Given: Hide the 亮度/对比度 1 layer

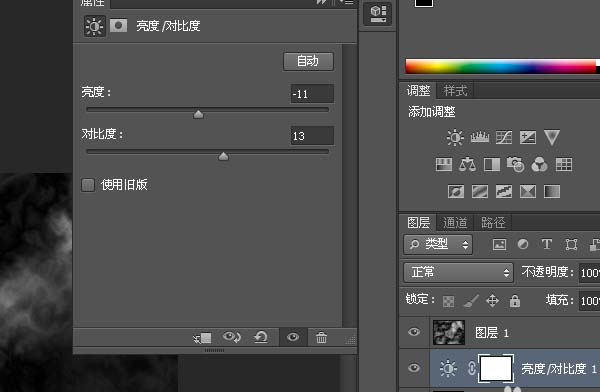Looking at the screenshot, I should [414, 368].
